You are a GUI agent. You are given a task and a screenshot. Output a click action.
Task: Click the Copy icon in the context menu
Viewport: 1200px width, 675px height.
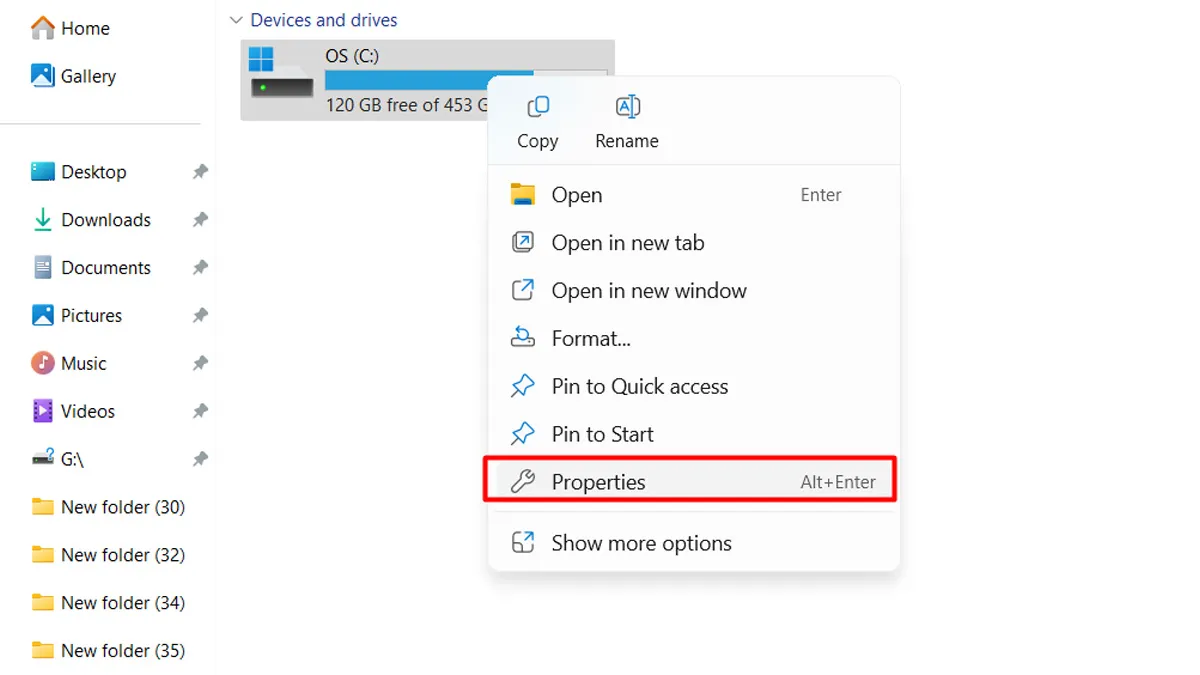click(537, 106)
